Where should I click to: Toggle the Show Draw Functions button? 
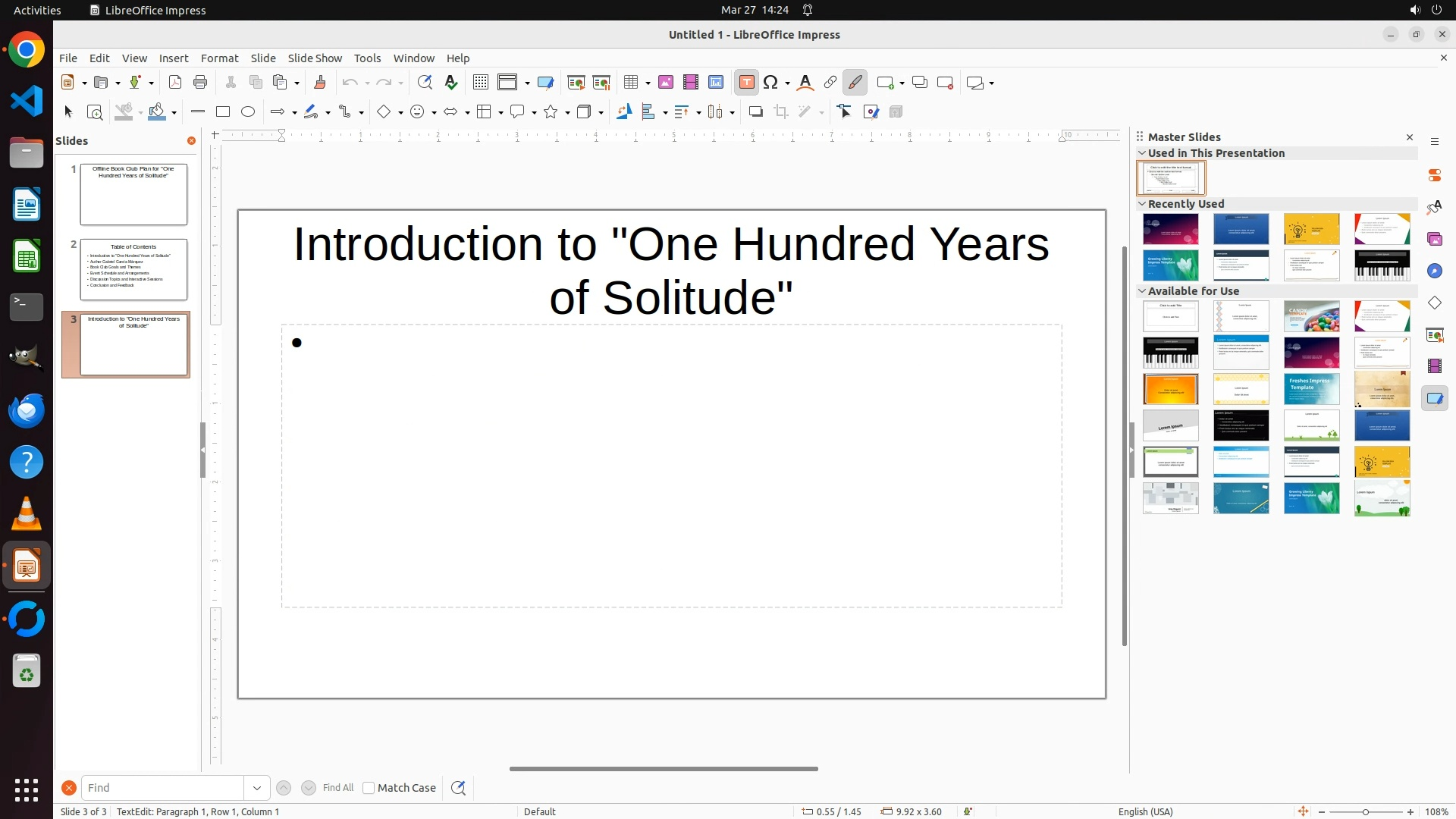tap(855, 83)
